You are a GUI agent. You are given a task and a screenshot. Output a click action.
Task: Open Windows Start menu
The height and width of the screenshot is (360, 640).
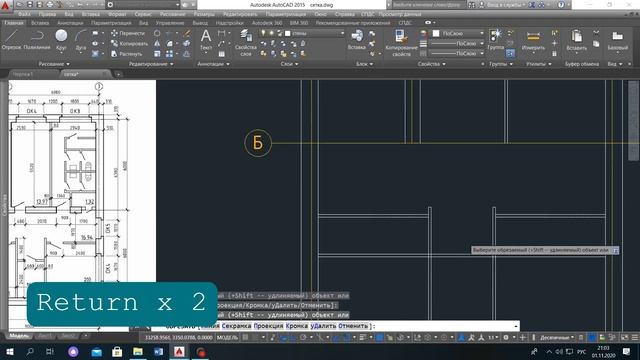click(9, 351)
